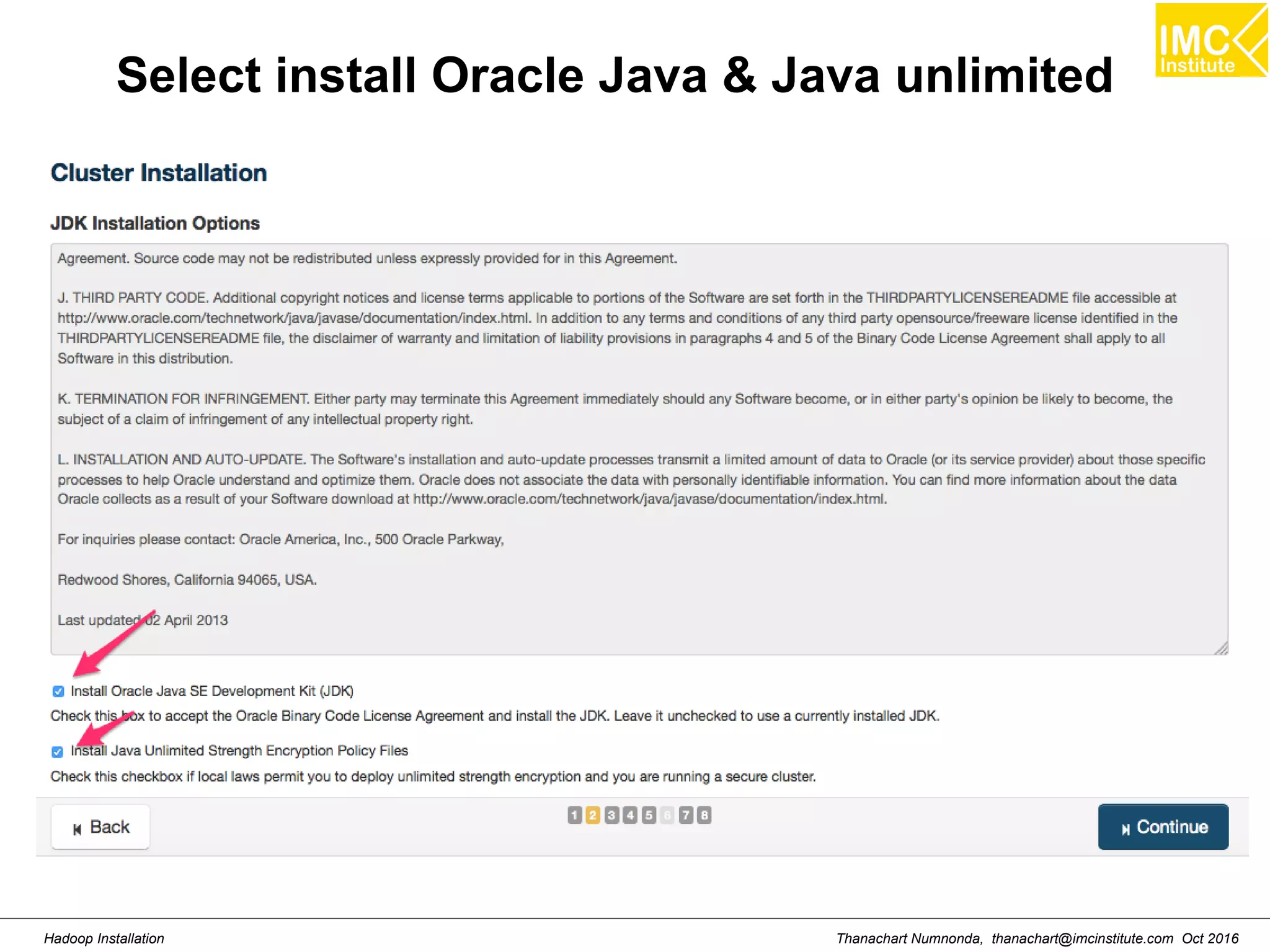This screenshot has height=952, width=1270.
Task: Click the Continue button
Action: (x=1163, y=827)
